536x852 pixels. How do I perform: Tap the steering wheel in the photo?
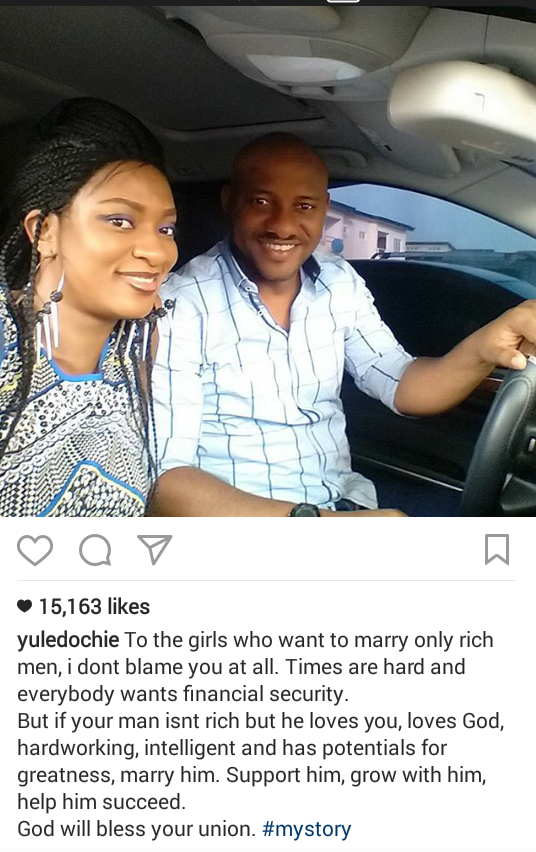pyautogui.click(x=500, y=435)
